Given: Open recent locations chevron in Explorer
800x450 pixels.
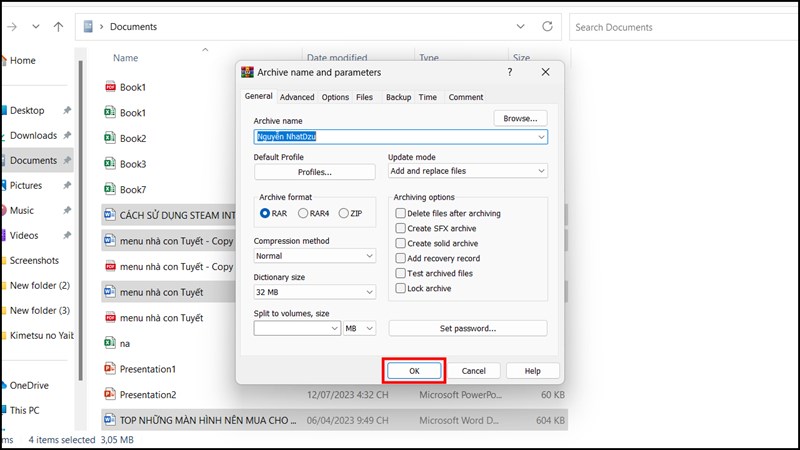Looking at the screenshot, I should tap(36, 27).
